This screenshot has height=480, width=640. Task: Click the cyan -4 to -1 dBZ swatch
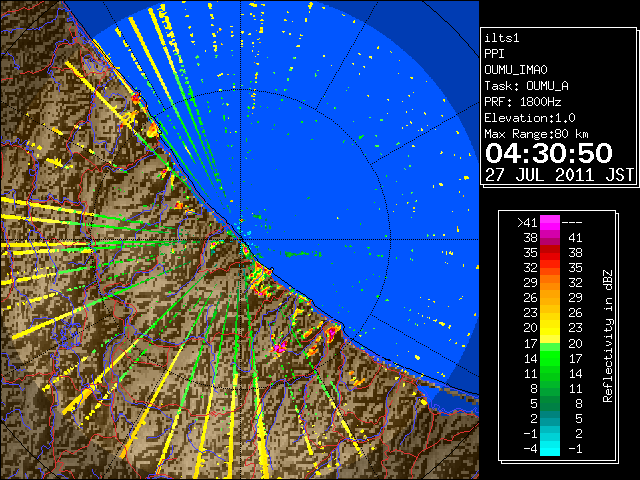point(550,449)
